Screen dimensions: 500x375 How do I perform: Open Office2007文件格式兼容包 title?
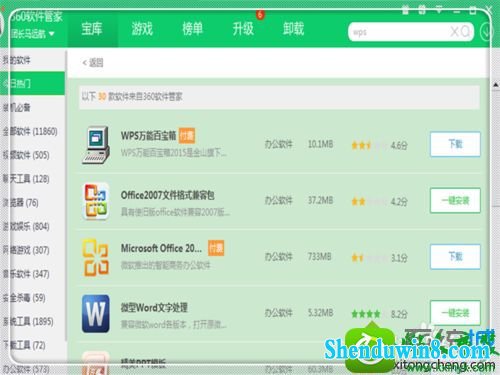pyautogui.click(x=168, y=195)
